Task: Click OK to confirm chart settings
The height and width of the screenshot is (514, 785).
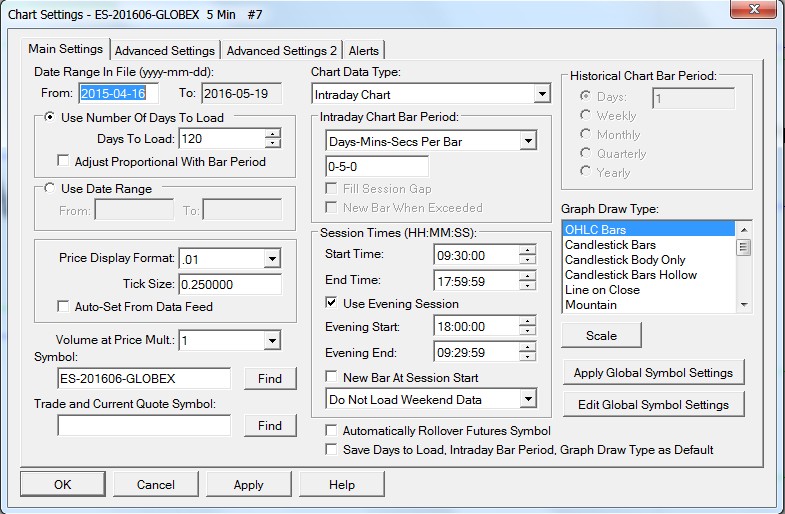Action: (x=63, y=484)
